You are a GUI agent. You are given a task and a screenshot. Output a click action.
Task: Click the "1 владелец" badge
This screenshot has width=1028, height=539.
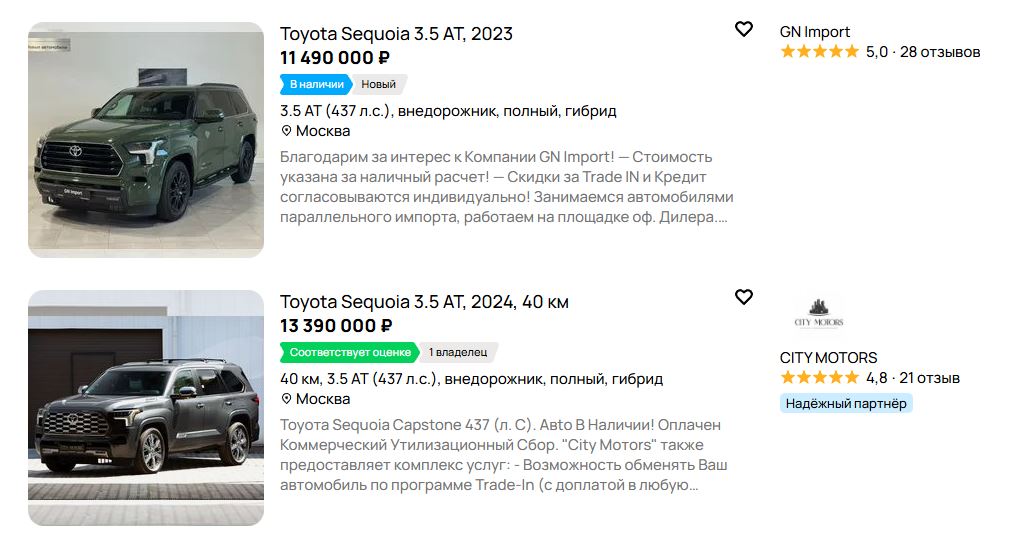click(x=458, y=352)
